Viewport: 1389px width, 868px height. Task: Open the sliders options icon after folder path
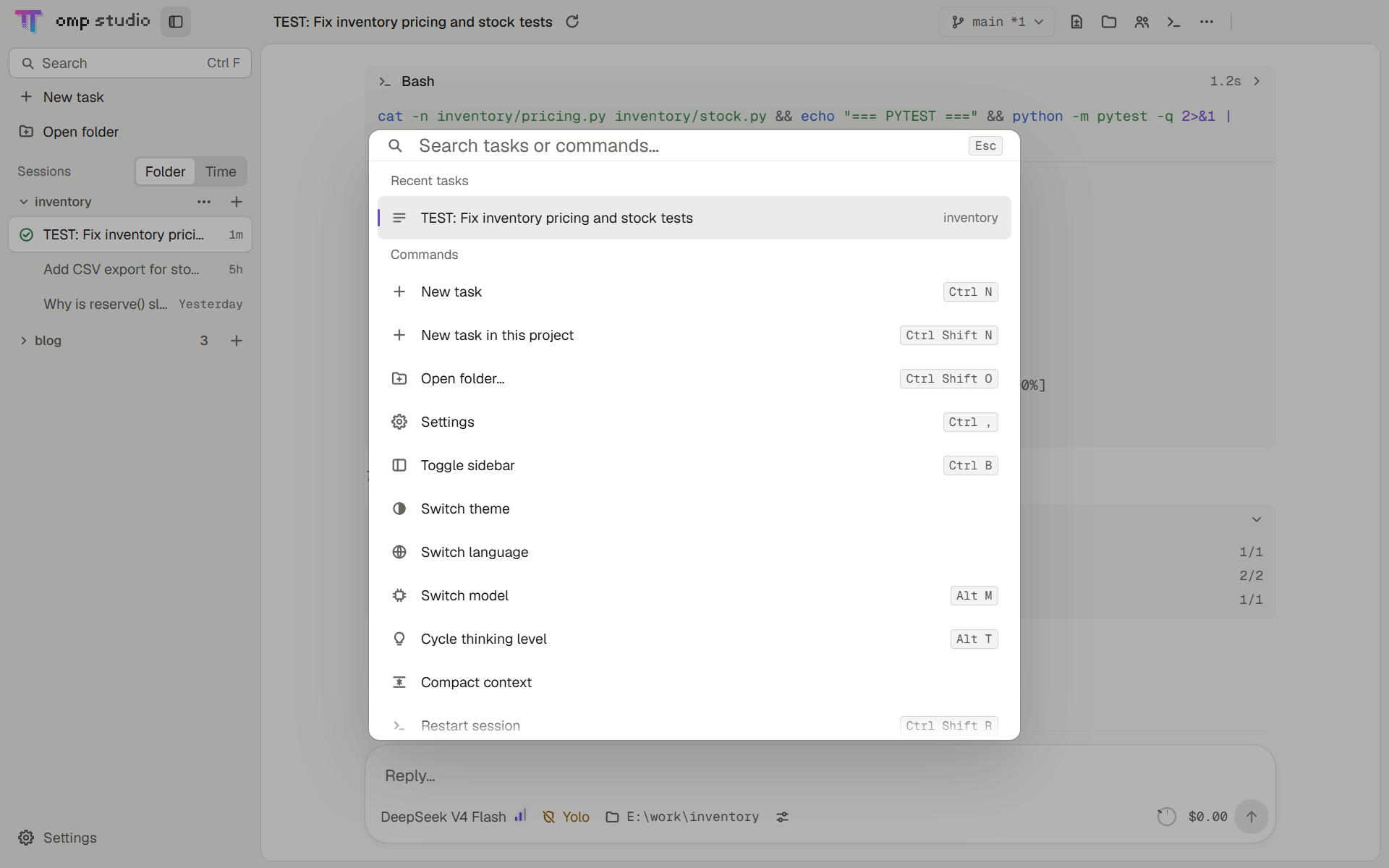coord(783,817)
